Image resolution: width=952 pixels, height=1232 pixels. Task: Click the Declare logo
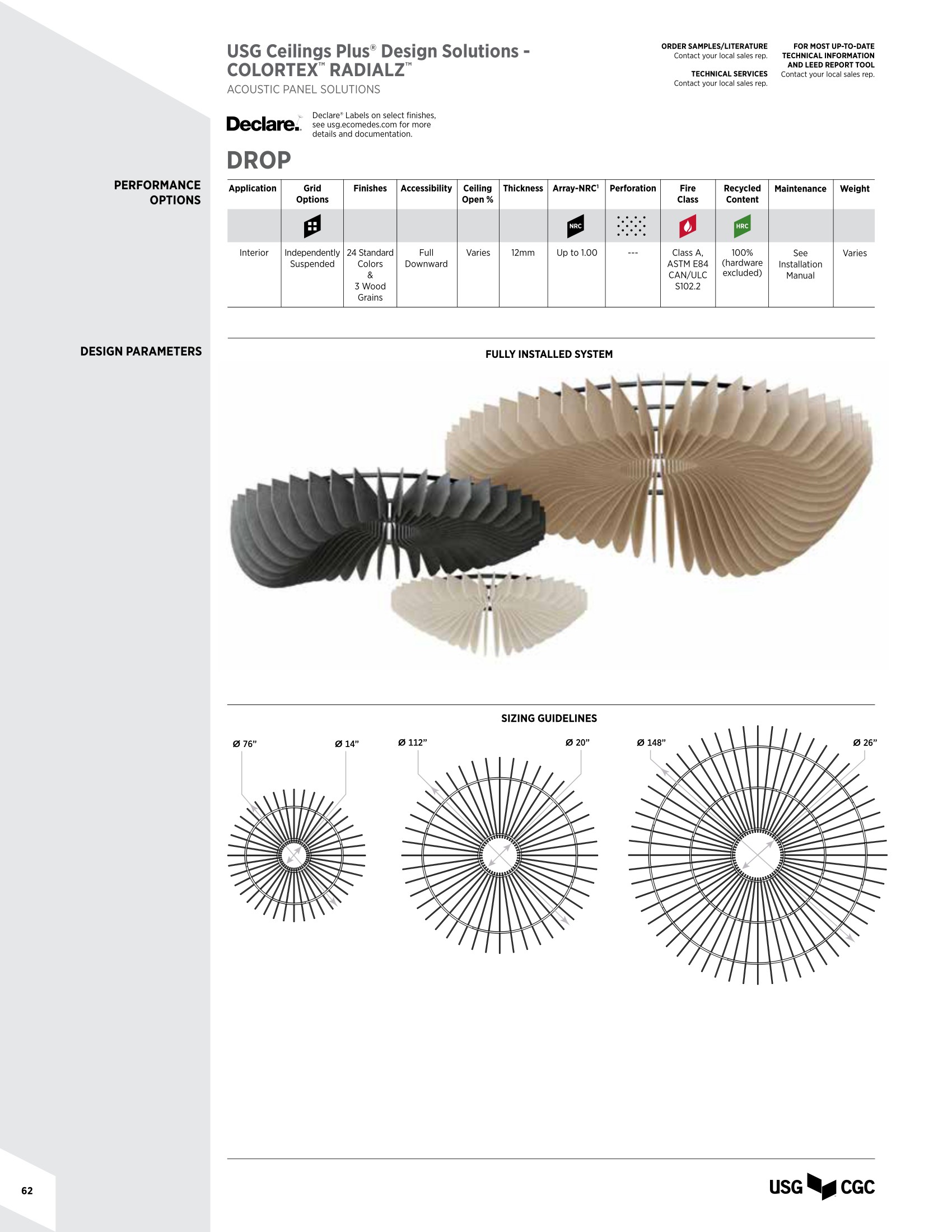[264, 124]
